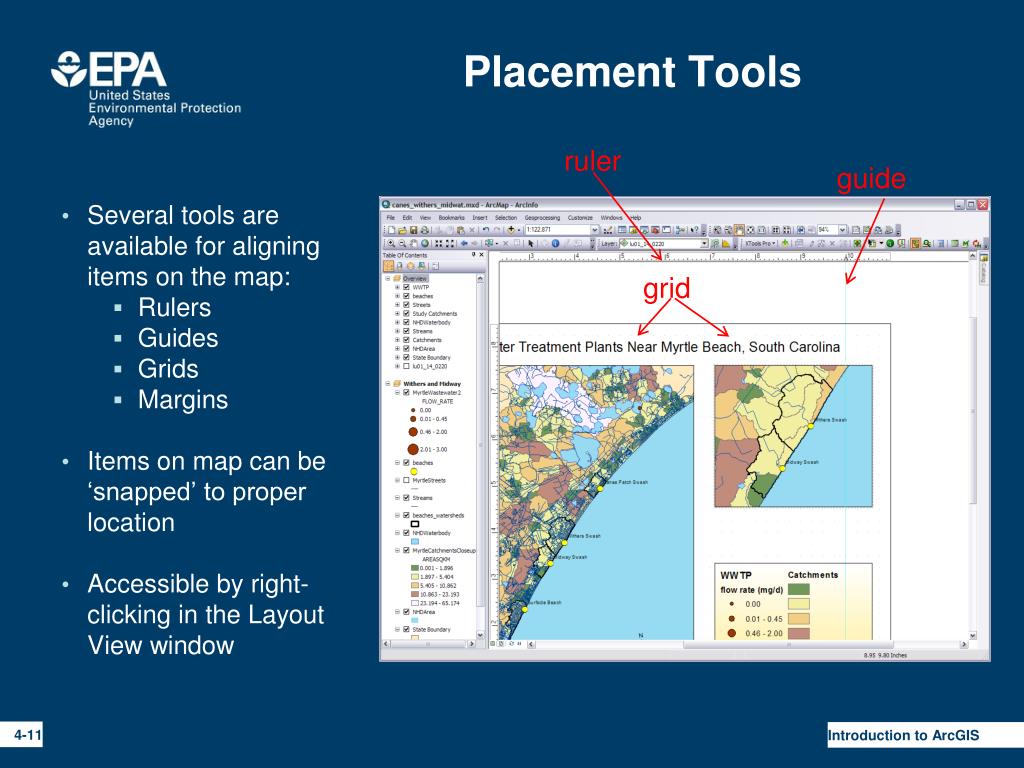Open the Editor toolbar icon beside scale box
The width and height of the screenshot is (1024, 768).
click(608, 230)
